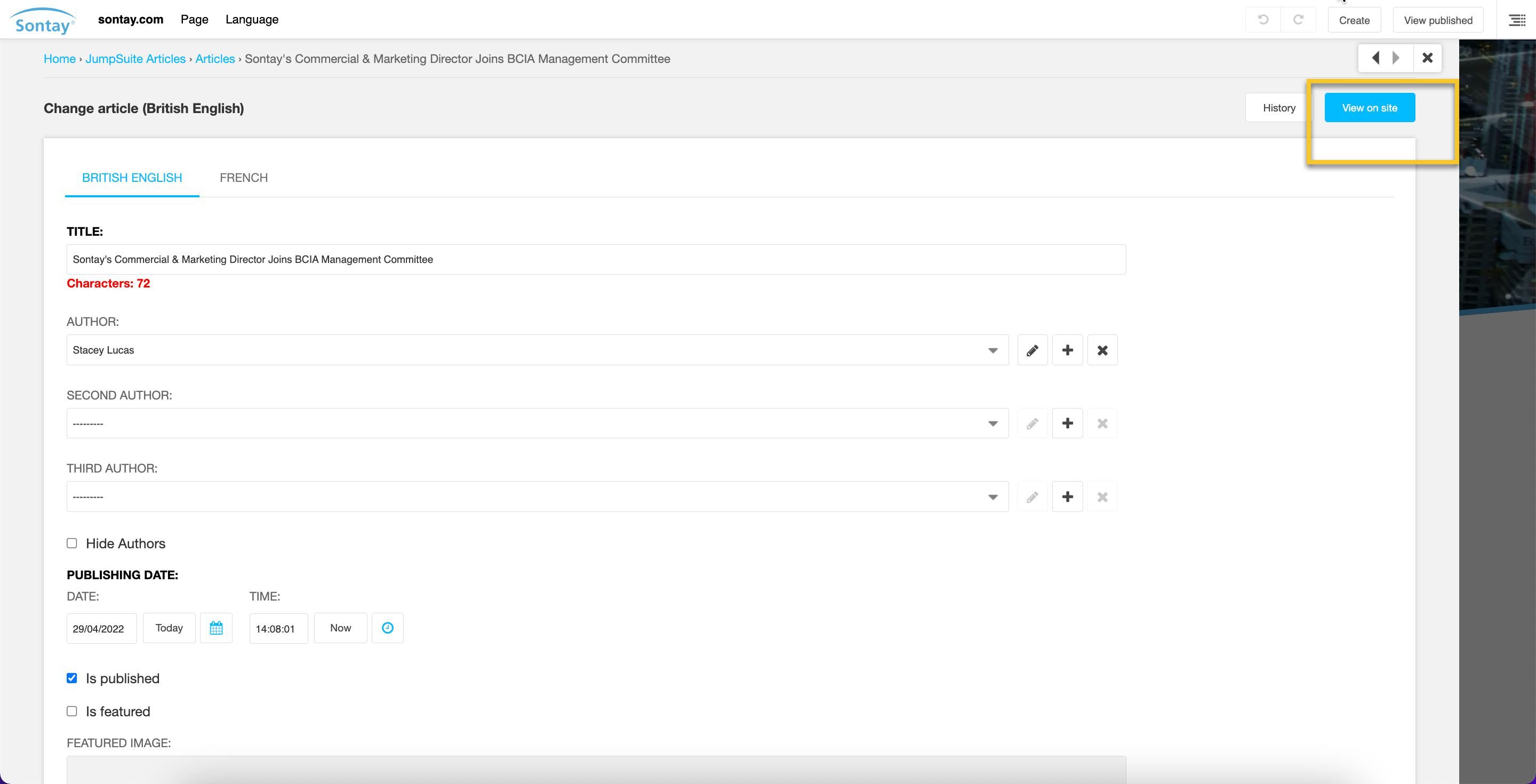This screenshot has width=1536, height=784.
Task: Expand the Author dropdown showing Stacey Lucas
Action: 537,350
